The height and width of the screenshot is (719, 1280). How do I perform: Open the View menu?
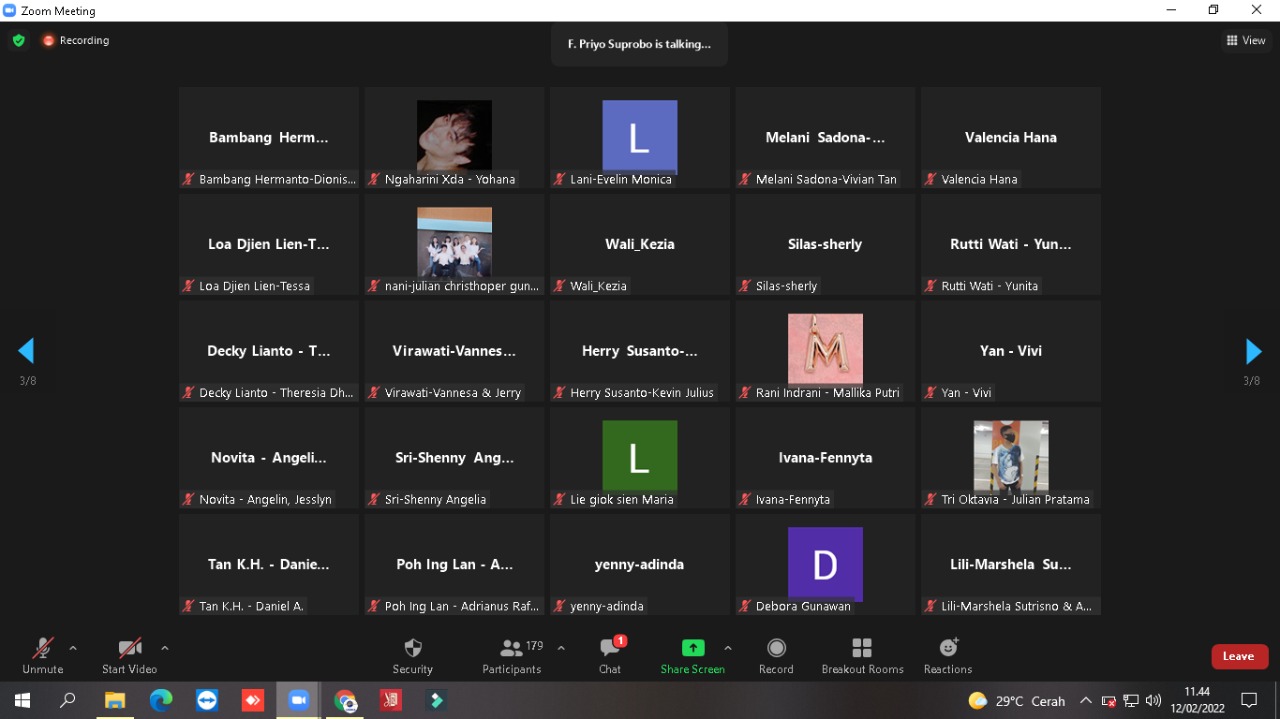(1246, 41)
